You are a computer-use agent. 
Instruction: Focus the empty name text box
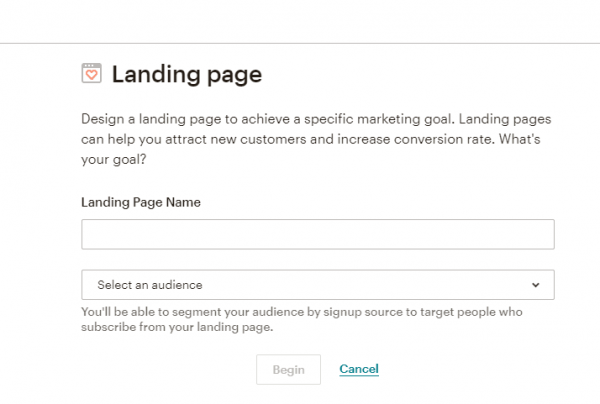(x=317, y=235)
